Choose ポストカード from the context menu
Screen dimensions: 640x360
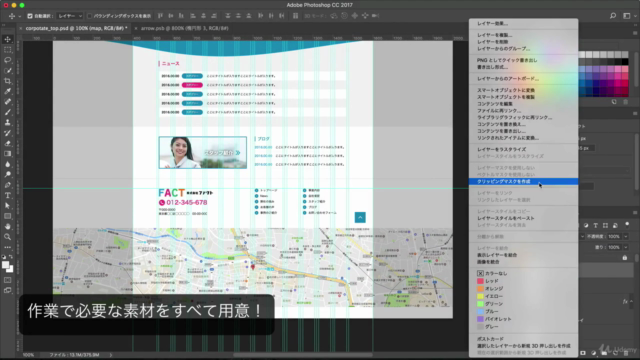(x=523, y=339)
